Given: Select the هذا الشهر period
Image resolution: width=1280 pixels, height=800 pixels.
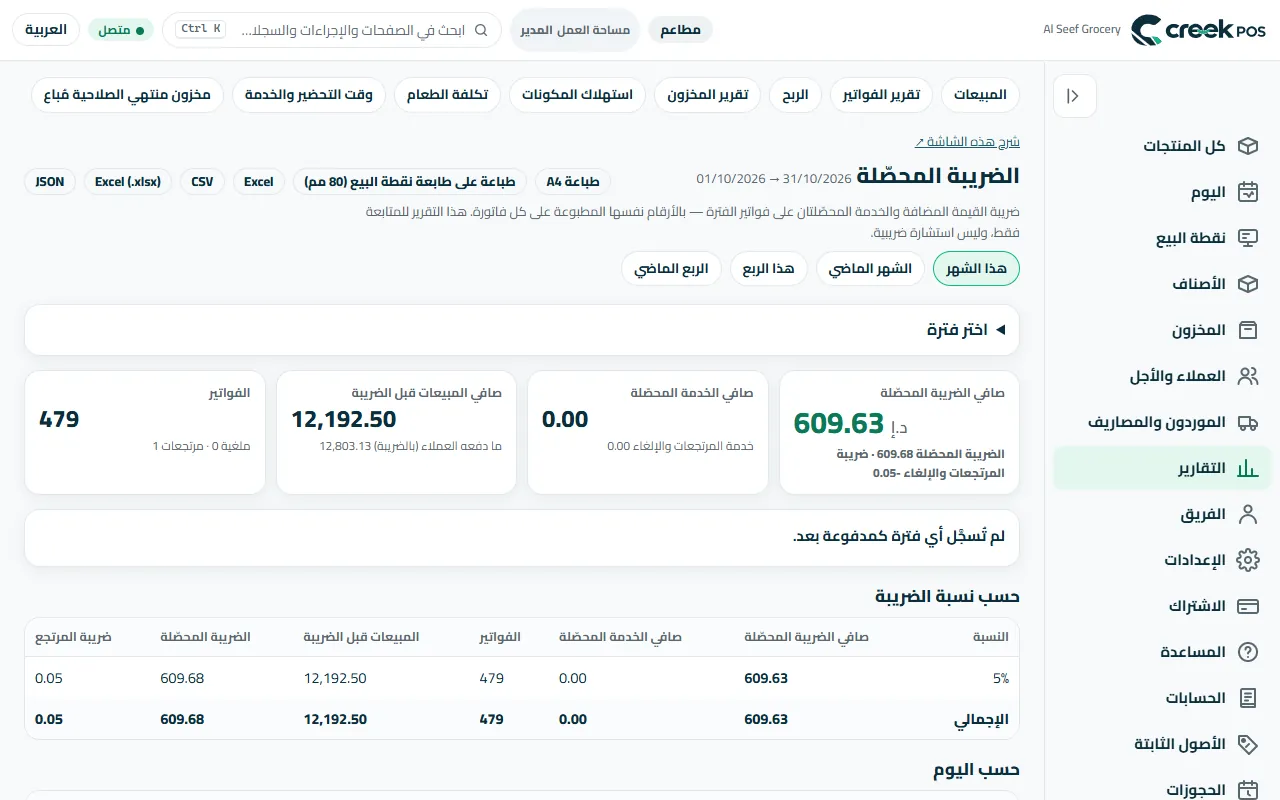Looking at the screenshot, I should pos(976,269).
